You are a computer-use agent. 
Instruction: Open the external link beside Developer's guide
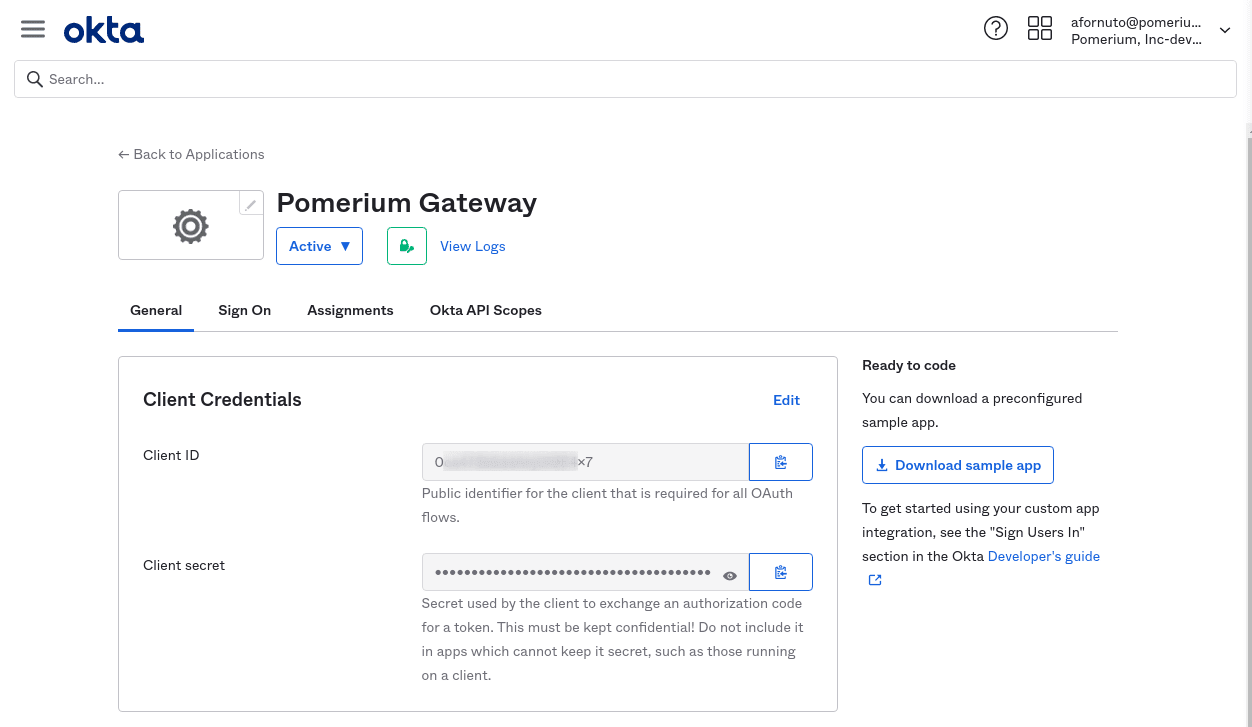pyautogui.click(x=874, y=579)
